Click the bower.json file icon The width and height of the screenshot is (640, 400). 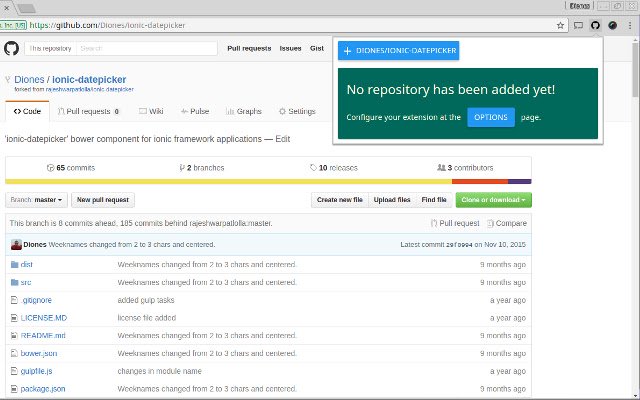coord(14,353)
